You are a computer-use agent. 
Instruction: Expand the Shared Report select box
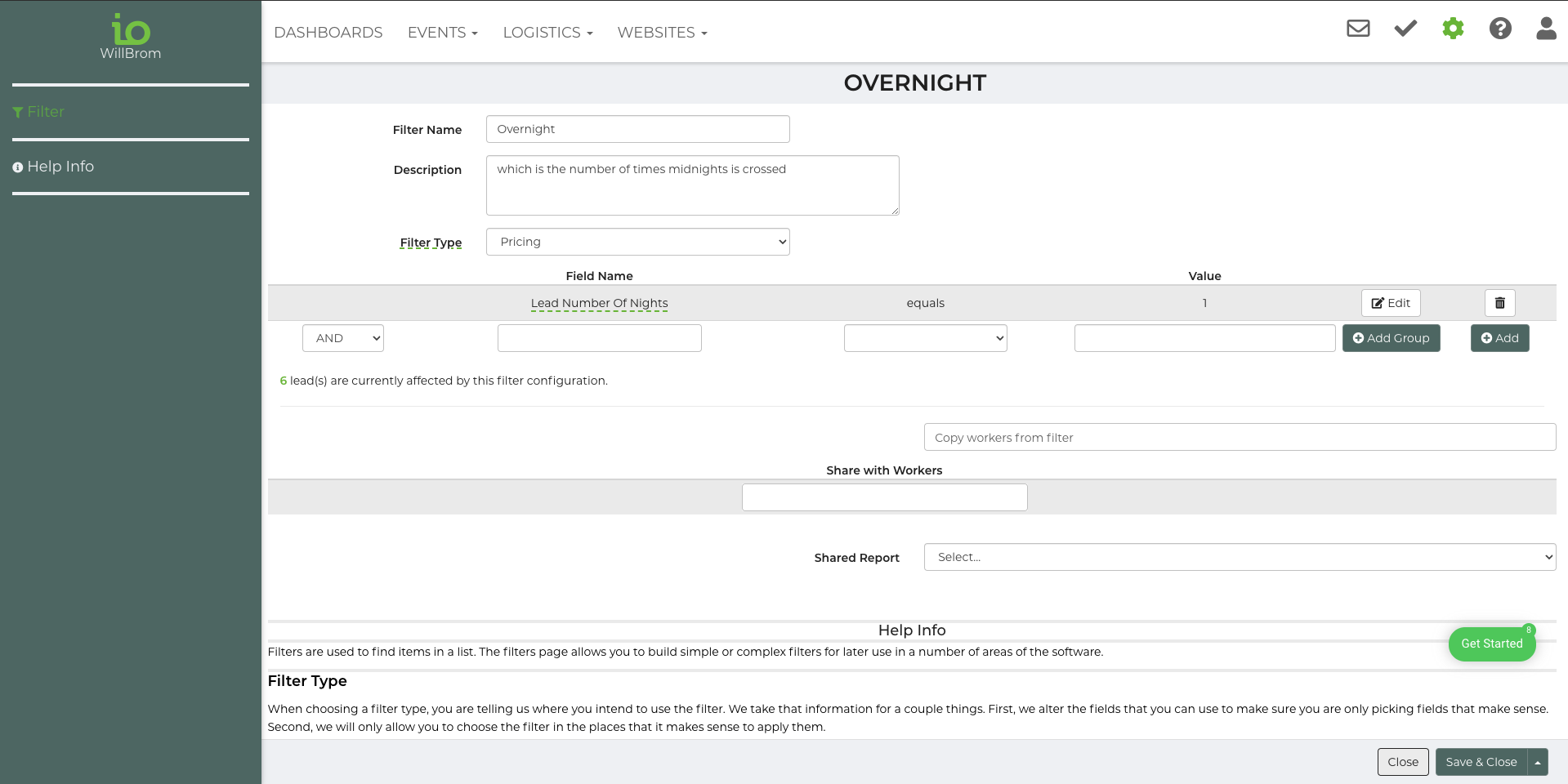[x=1239, y=557]
